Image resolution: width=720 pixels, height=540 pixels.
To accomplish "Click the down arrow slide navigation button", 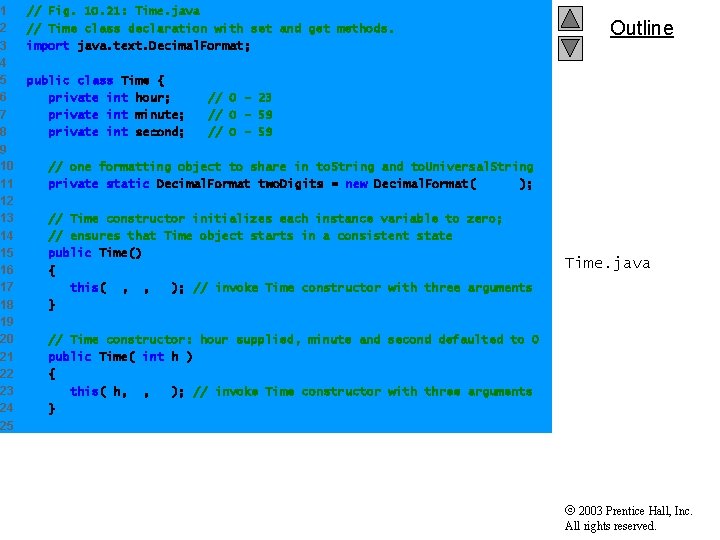I will tap(570, 48).
